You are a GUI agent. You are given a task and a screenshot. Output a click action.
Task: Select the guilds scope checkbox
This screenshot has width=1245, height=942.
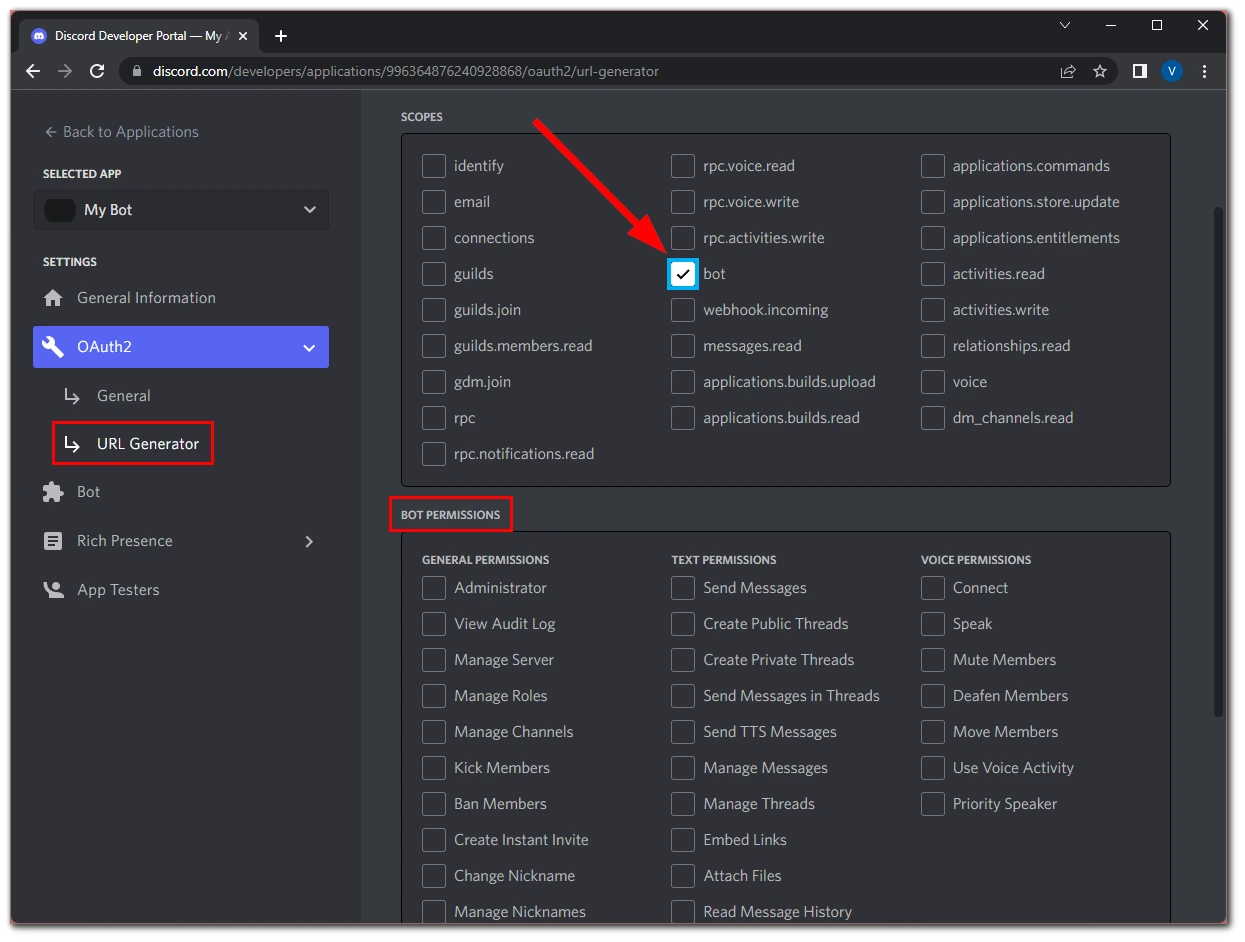(x=434, y=274)
